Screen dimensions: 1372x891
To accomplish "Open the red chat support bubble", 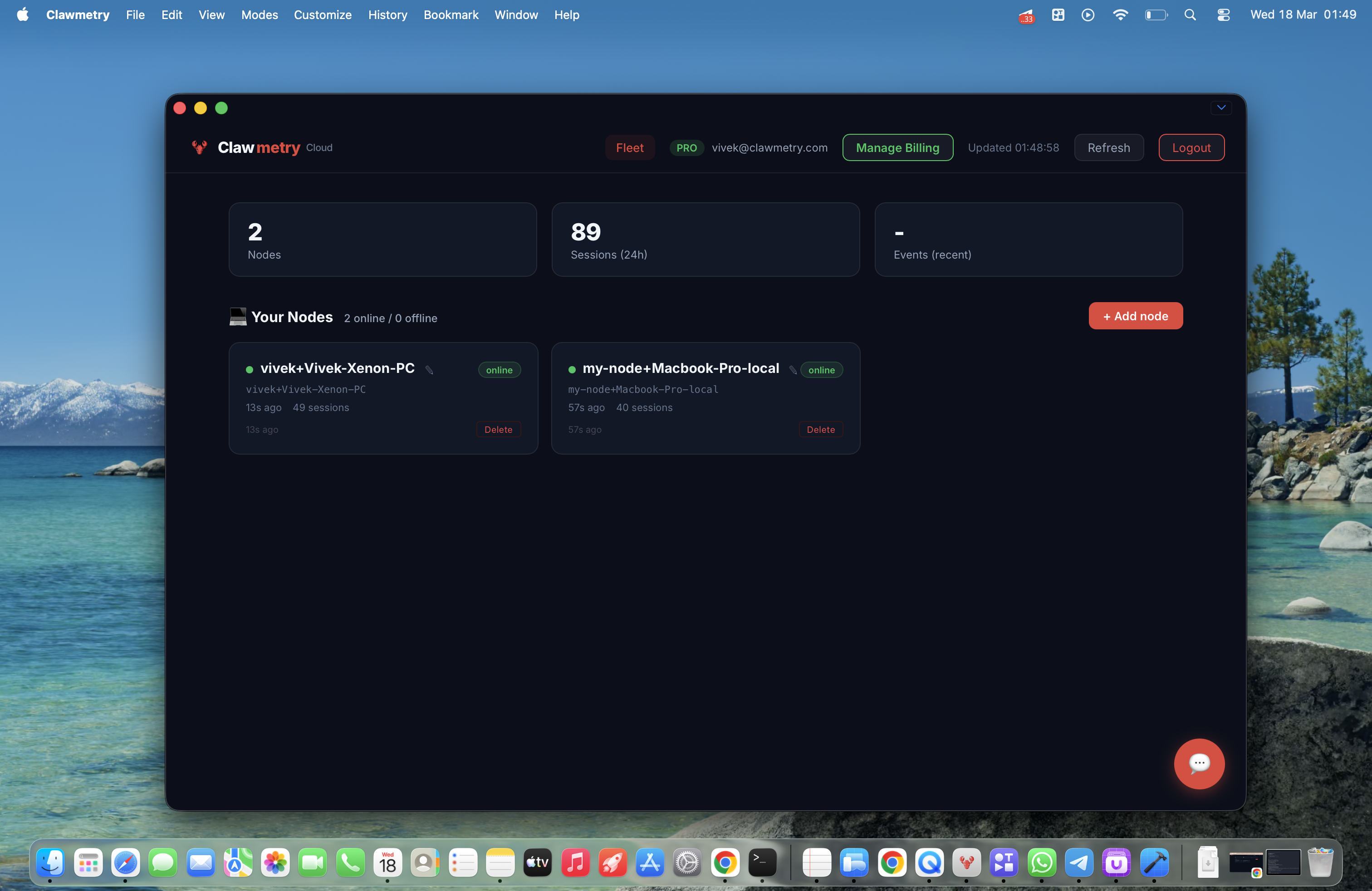I will [x=1199, y=763].
